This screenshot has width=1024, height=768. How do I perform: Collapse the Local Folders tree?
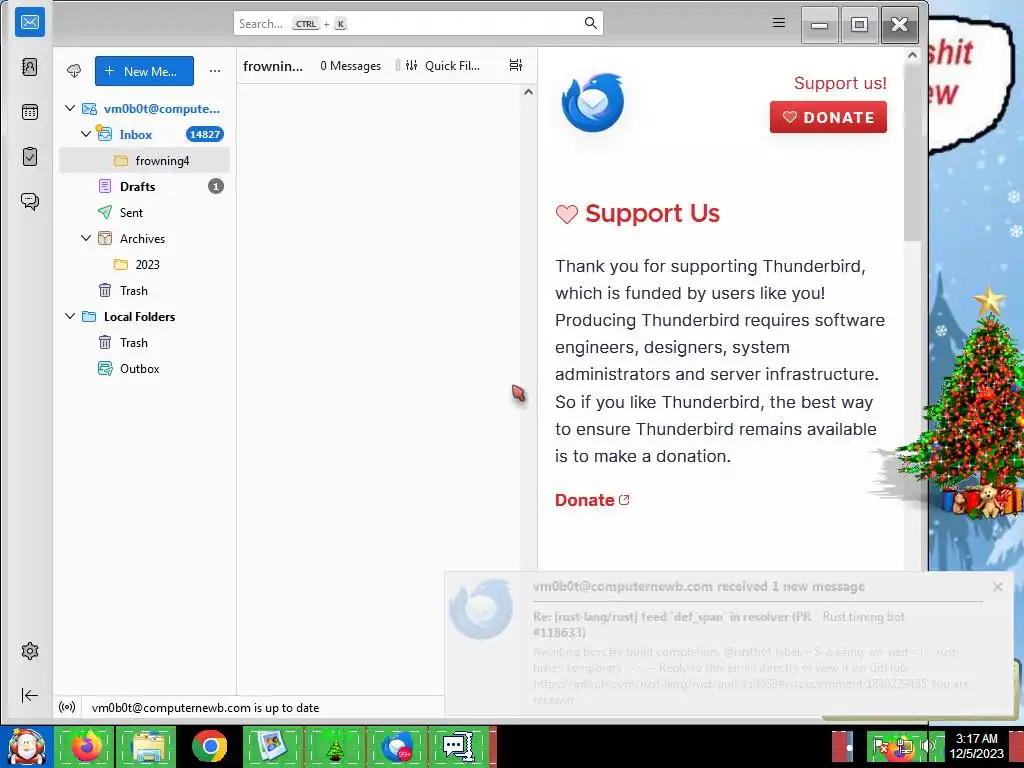(70, 316)
